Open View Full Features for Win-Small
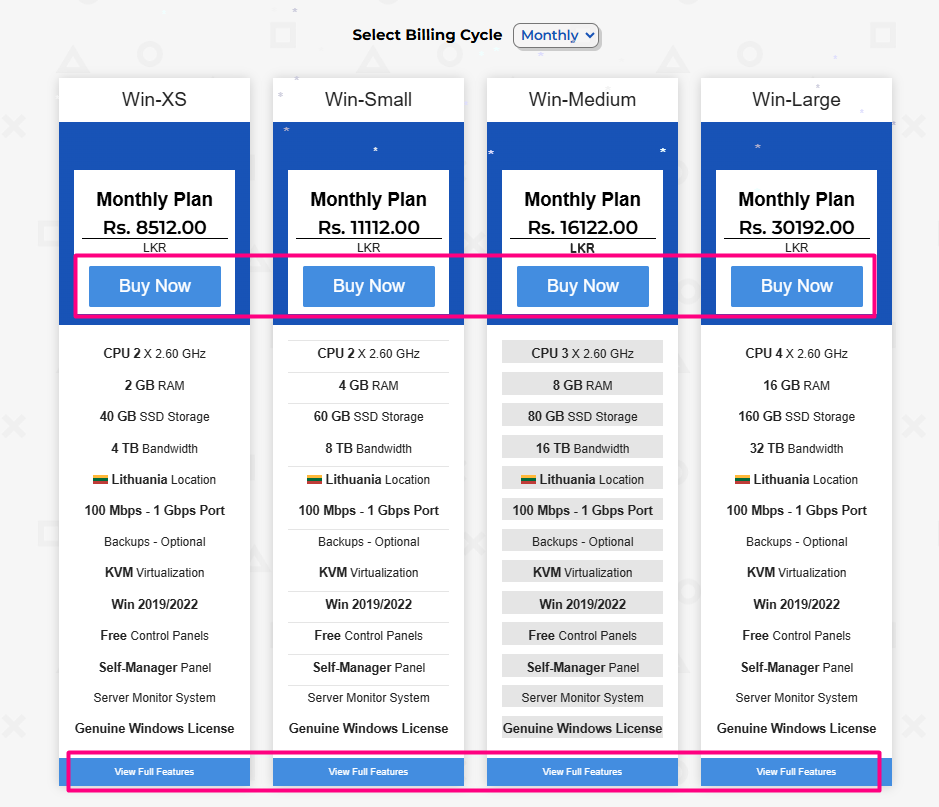Image resolution: width=939 pixels, height=807 pixels. pos(368,772)
